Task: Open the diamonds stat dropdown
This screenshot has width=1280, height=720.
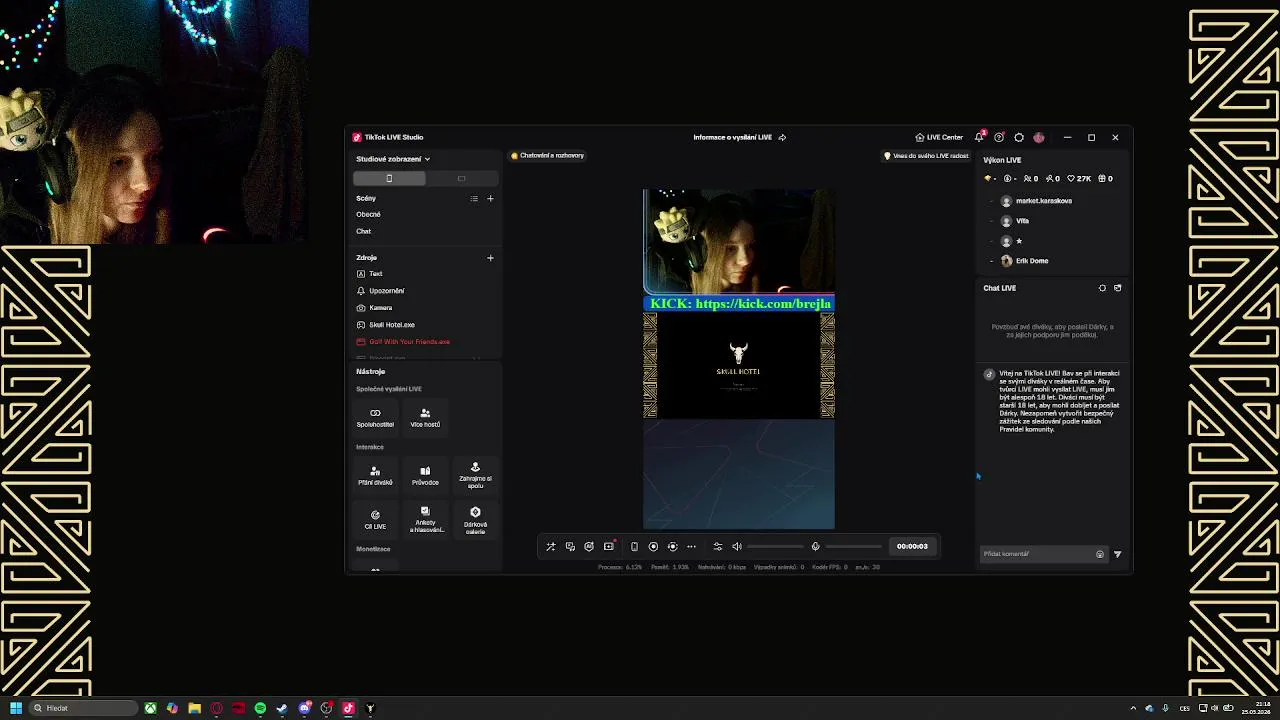Action: [989, 179]
